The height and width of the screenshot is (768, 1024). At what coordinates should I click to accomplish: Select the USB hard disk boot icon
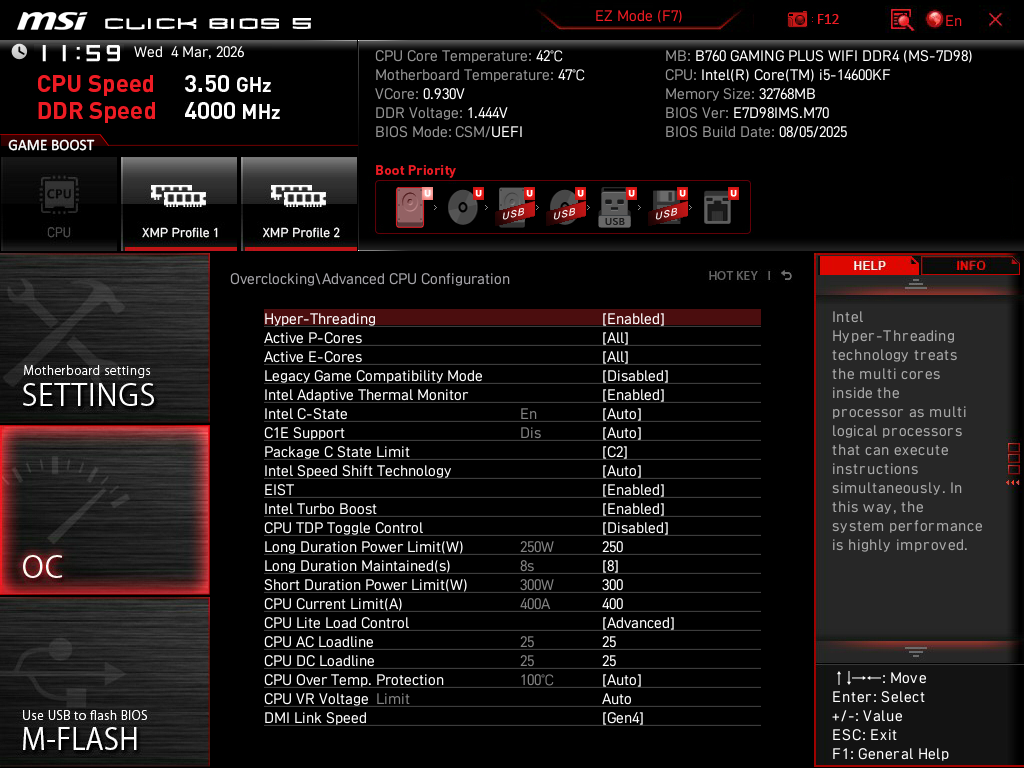(x=516, y=207)
